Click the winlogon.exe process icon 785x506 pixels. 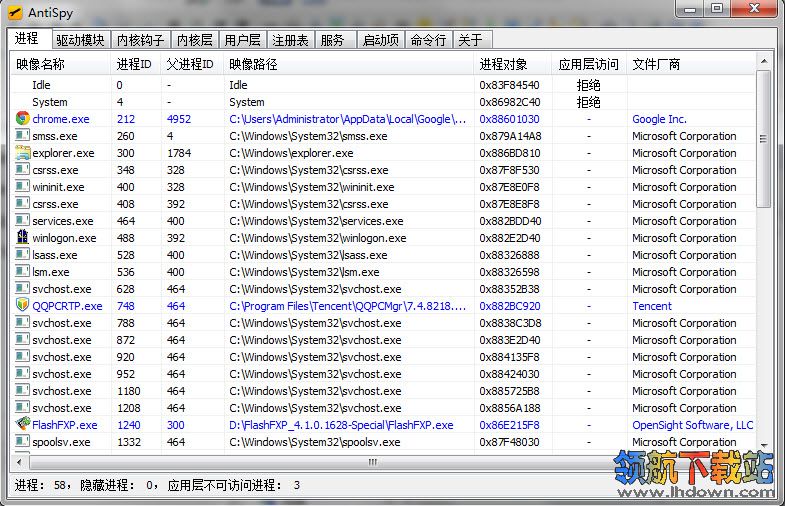tap(23, 237)
